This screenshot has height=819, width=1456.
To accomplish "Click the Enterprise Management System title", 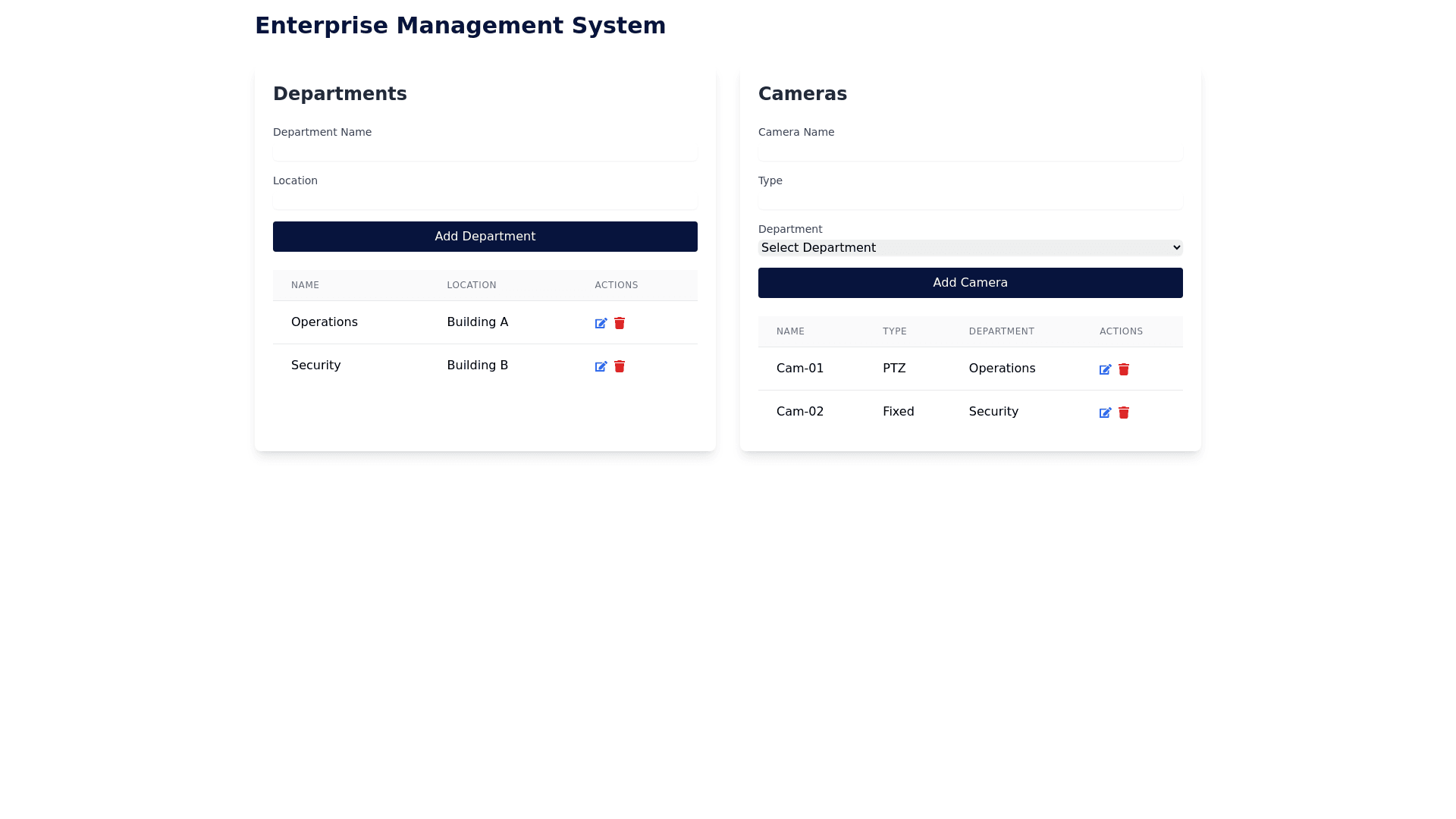I will [x=460, y=26].
